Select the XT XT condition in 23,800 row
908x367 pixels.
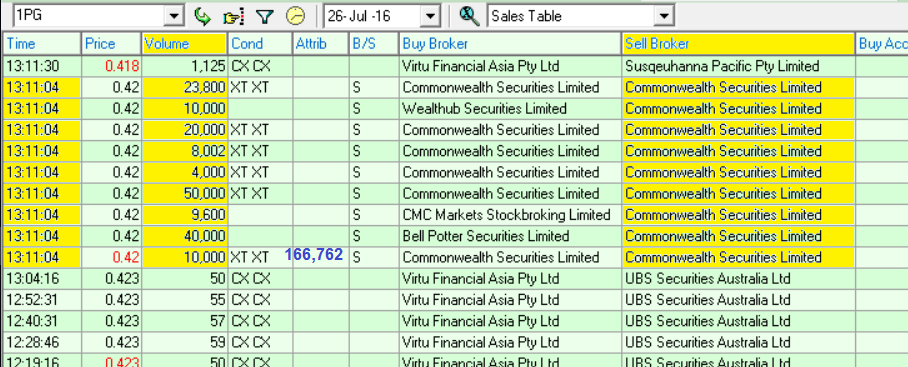[259, 87]
